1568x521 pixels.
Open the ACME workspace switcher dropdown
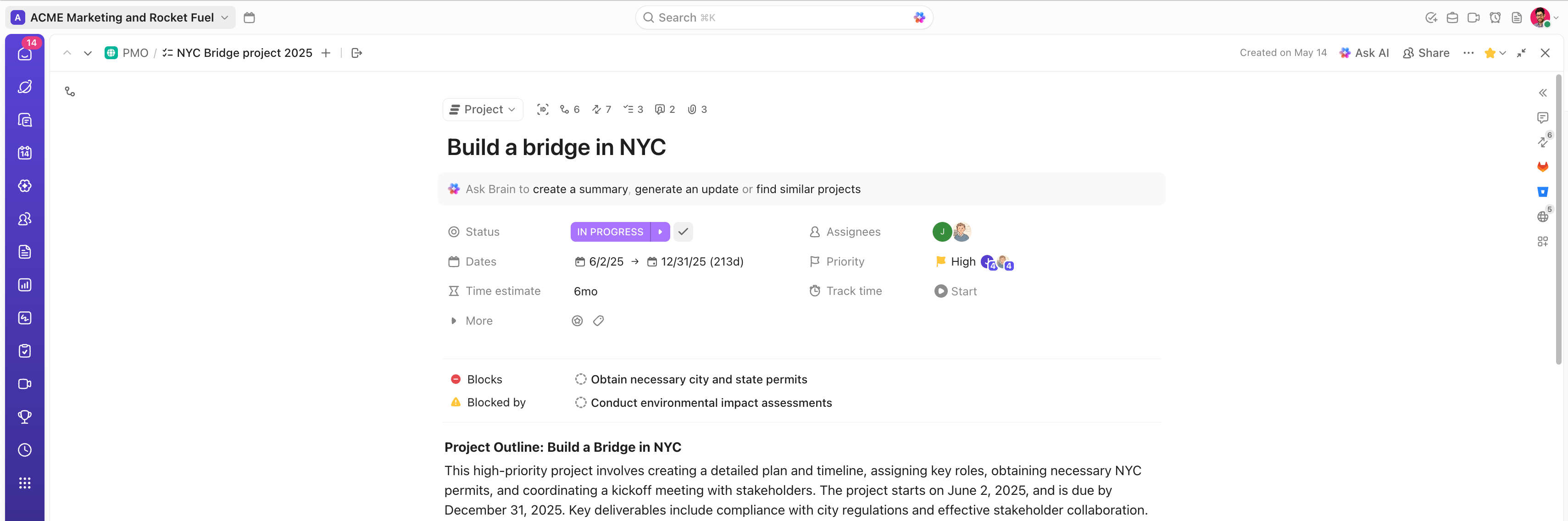point(121,17)
